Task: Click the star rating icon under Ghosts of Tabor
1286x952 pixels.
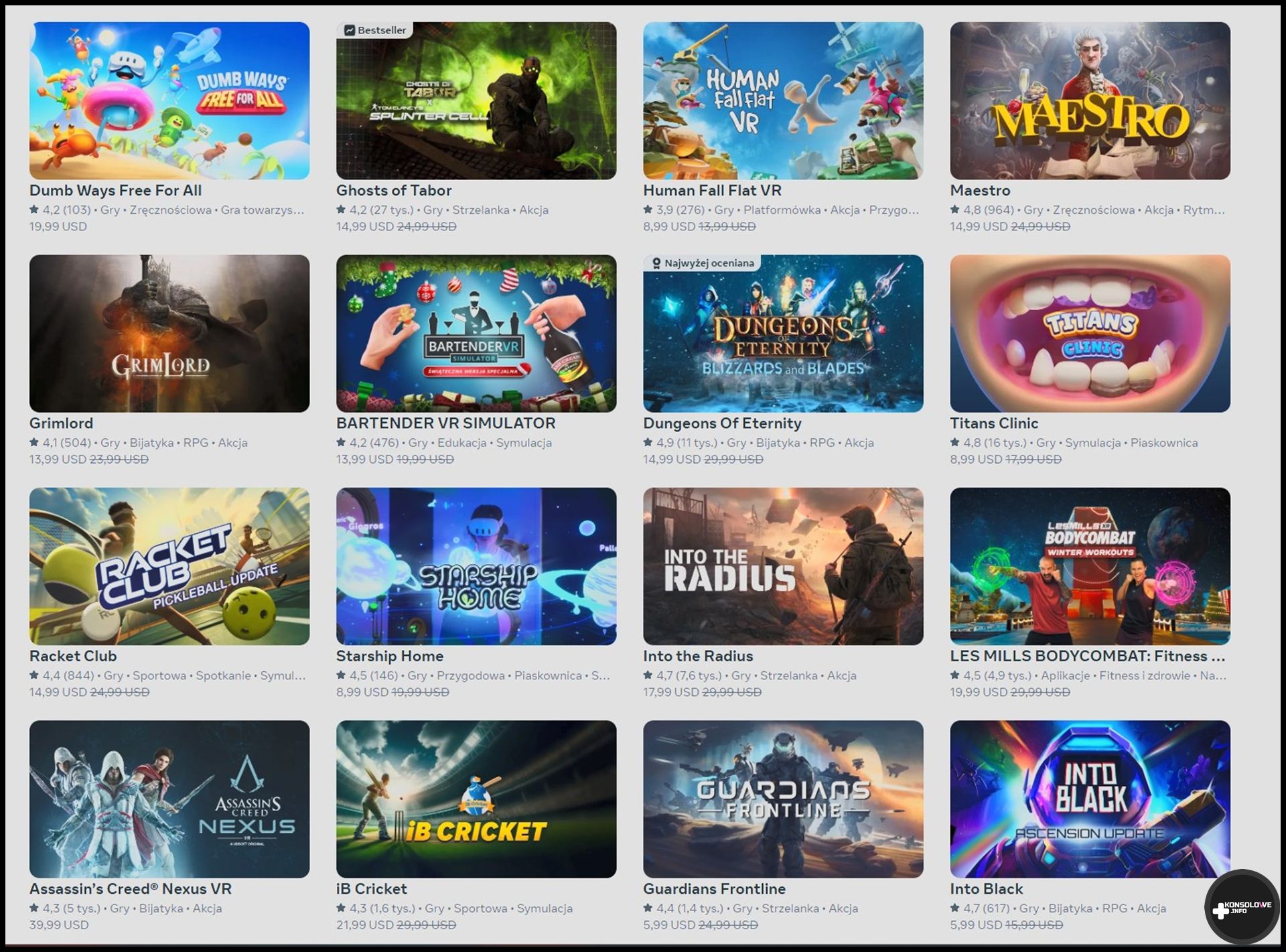Action: 341,210
